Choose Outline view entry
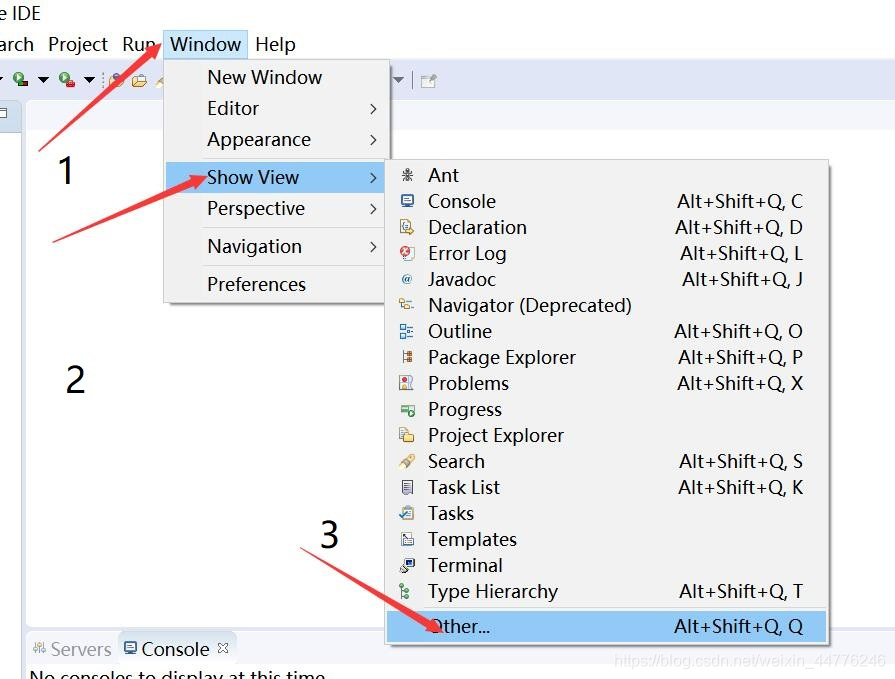Viewport: 895px width, 679px height. [x=606, y=331]
